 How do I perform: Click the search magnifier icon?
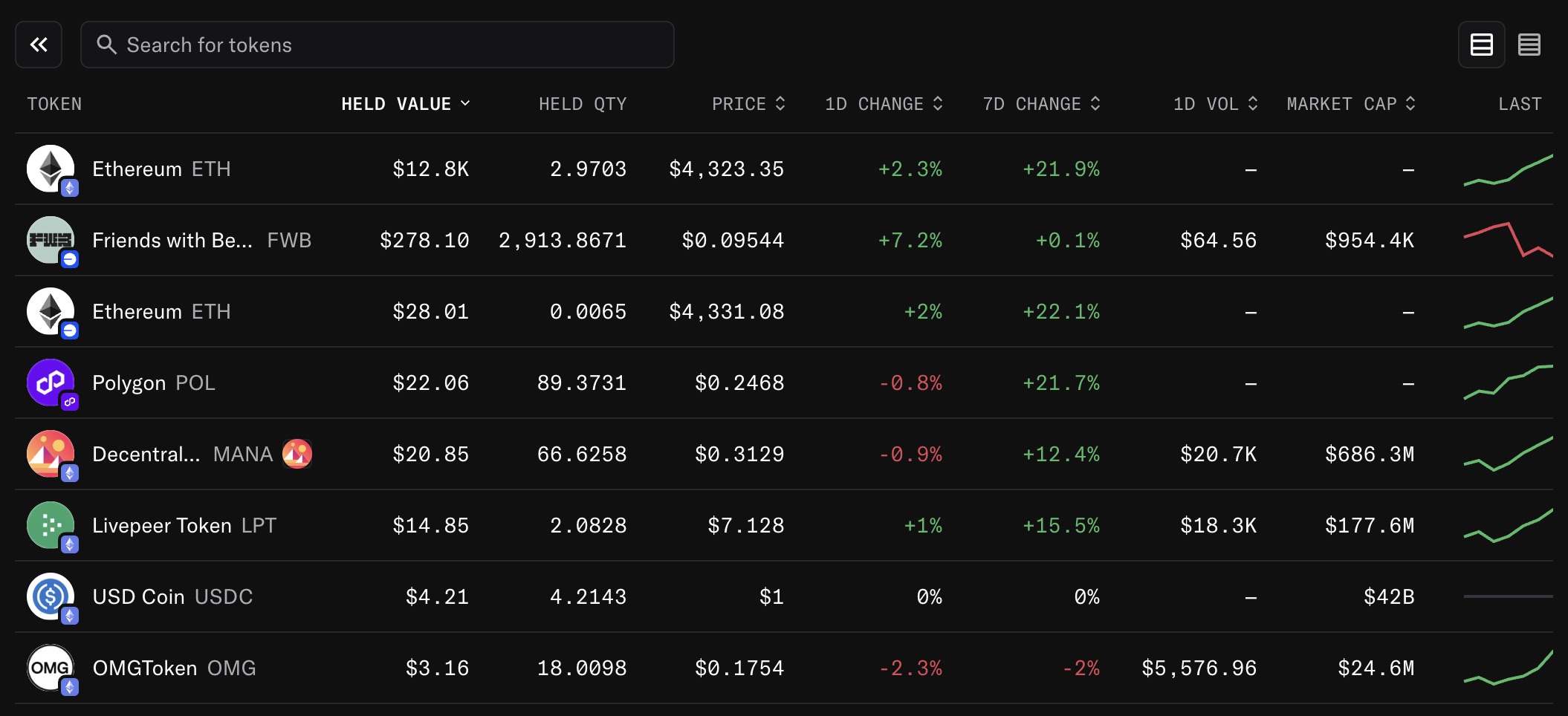106,45
